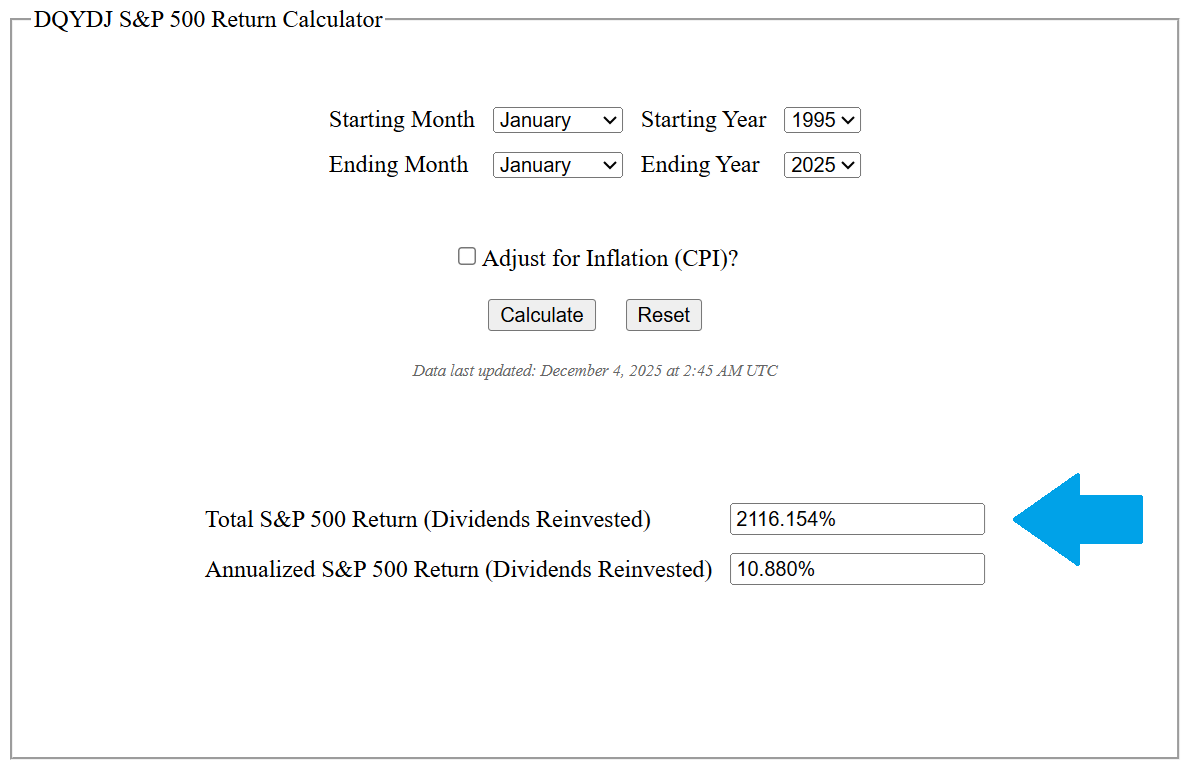
Task: Expand the Starting Year 1995 dropdown
Action: point(822,120)
